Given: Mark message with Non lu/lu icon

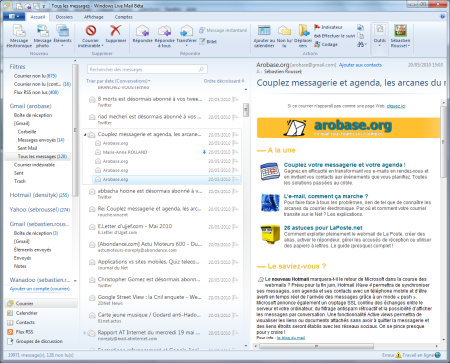Looking at the screenshot, I should pyautogui.click(x=284, y=36).
